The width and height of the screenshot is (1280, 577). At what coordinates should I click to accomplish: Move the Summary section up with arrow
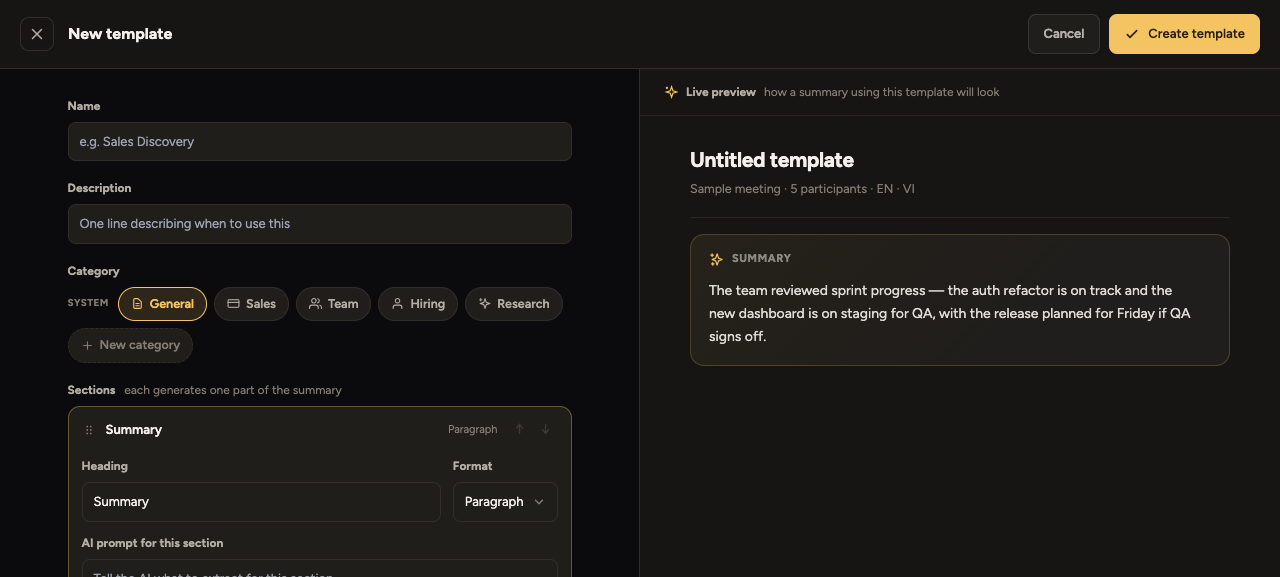pyautogui.click(x=519, y=430)
